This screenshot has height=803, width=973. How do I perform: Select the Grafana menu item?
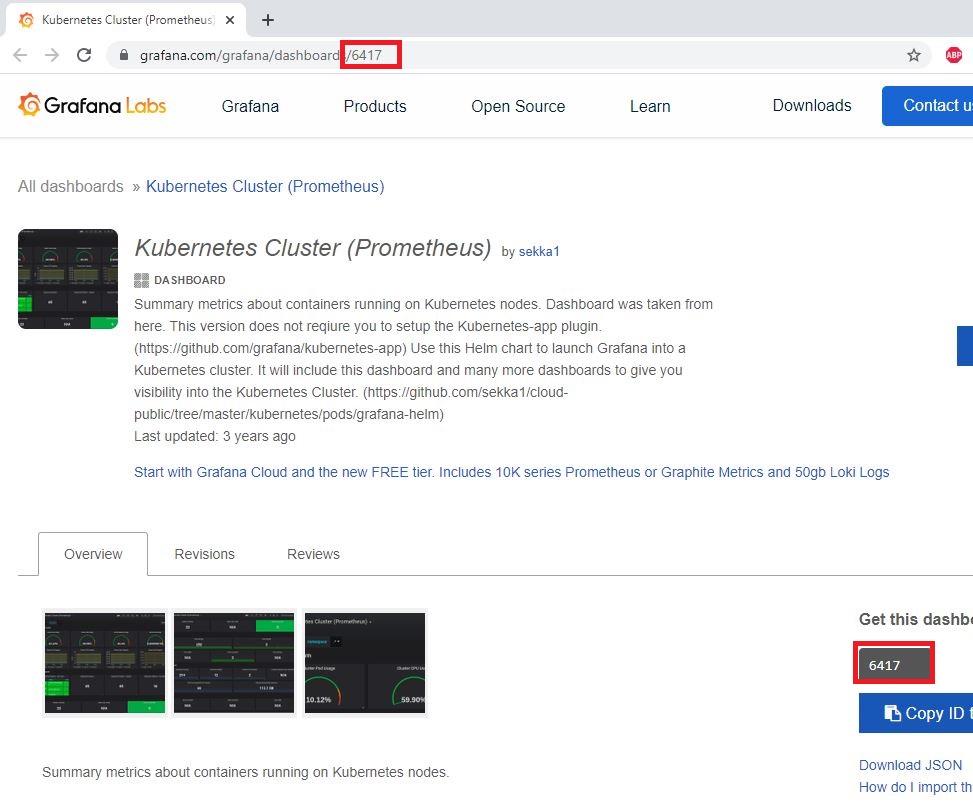[249, 106]
